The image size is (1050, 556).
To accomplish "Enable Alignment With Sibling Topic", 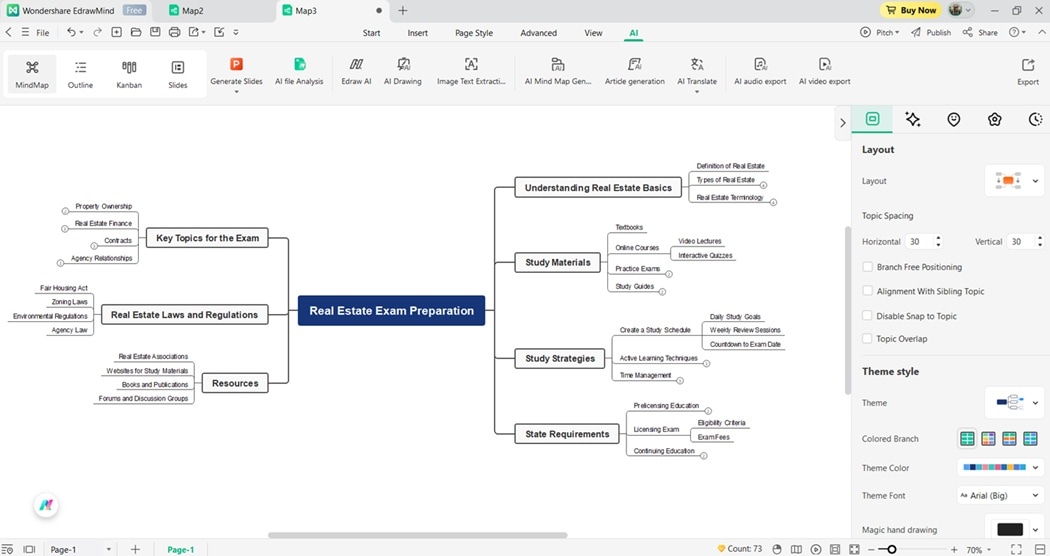I will (867, 291).
